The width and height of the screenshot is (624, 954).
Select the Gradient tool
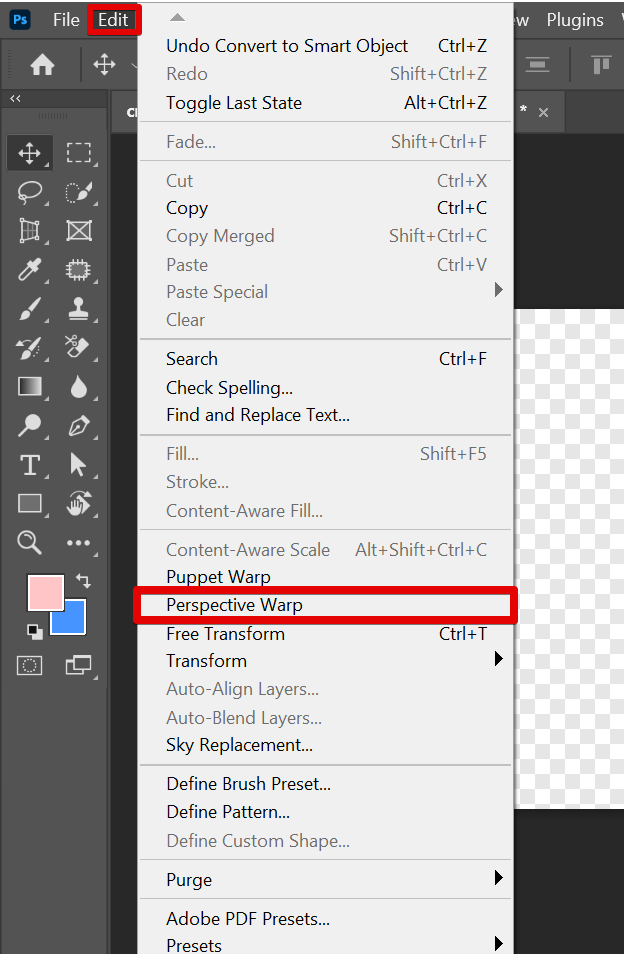[x=30, y=387]
